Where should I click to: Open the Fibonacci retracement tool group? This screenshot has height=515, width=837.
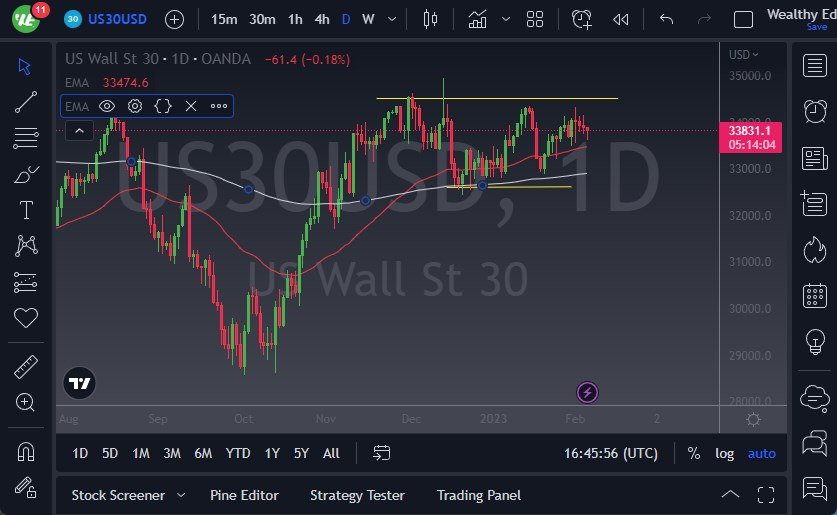point(26,138)
